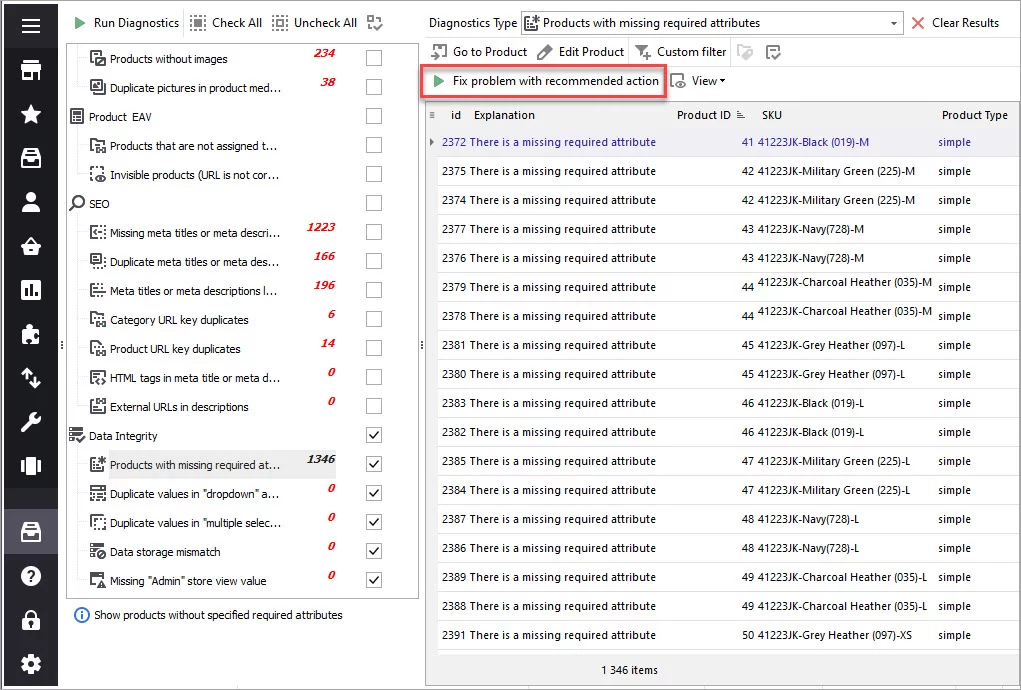Select Duplicate meta titles diagnostic item
The width and height of the screenshot is (1021, 690).
tap(194, 262)
